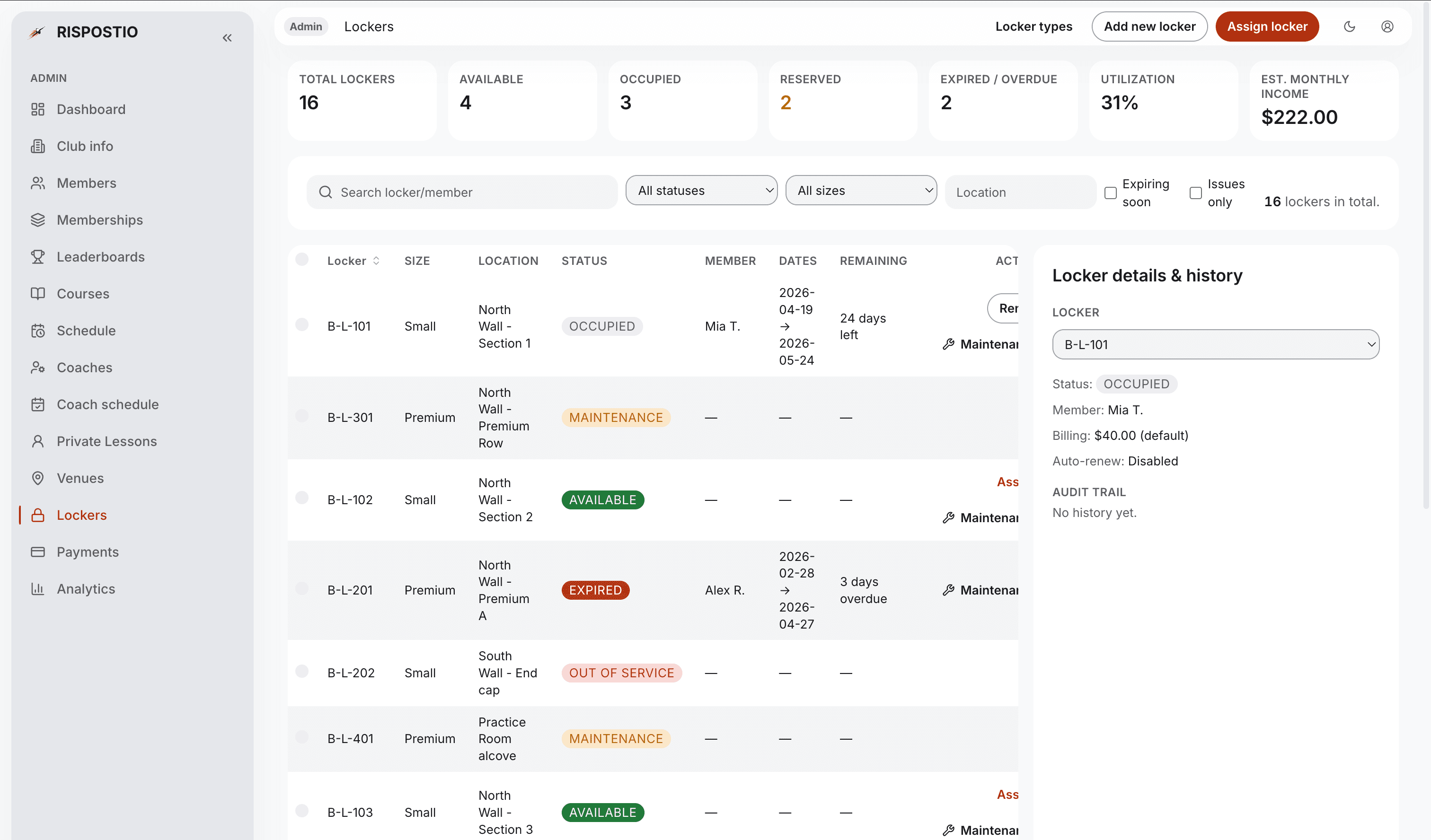Screen dimensions: 1431x840
Task: Collapse the sidebar with double-chevron icon
Action: 227,38
